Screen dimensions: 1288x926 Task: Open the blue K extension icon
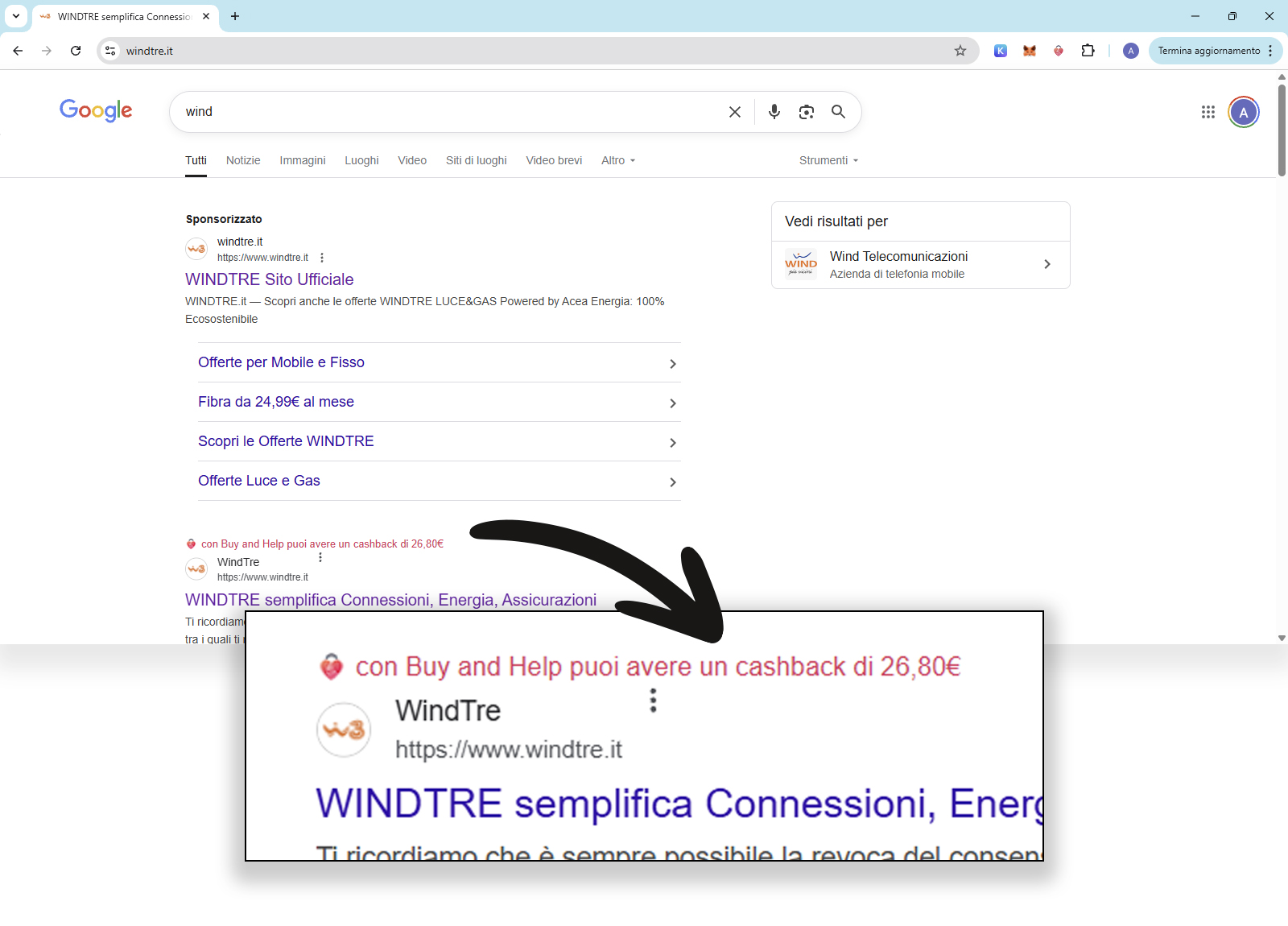[1001, 51]
